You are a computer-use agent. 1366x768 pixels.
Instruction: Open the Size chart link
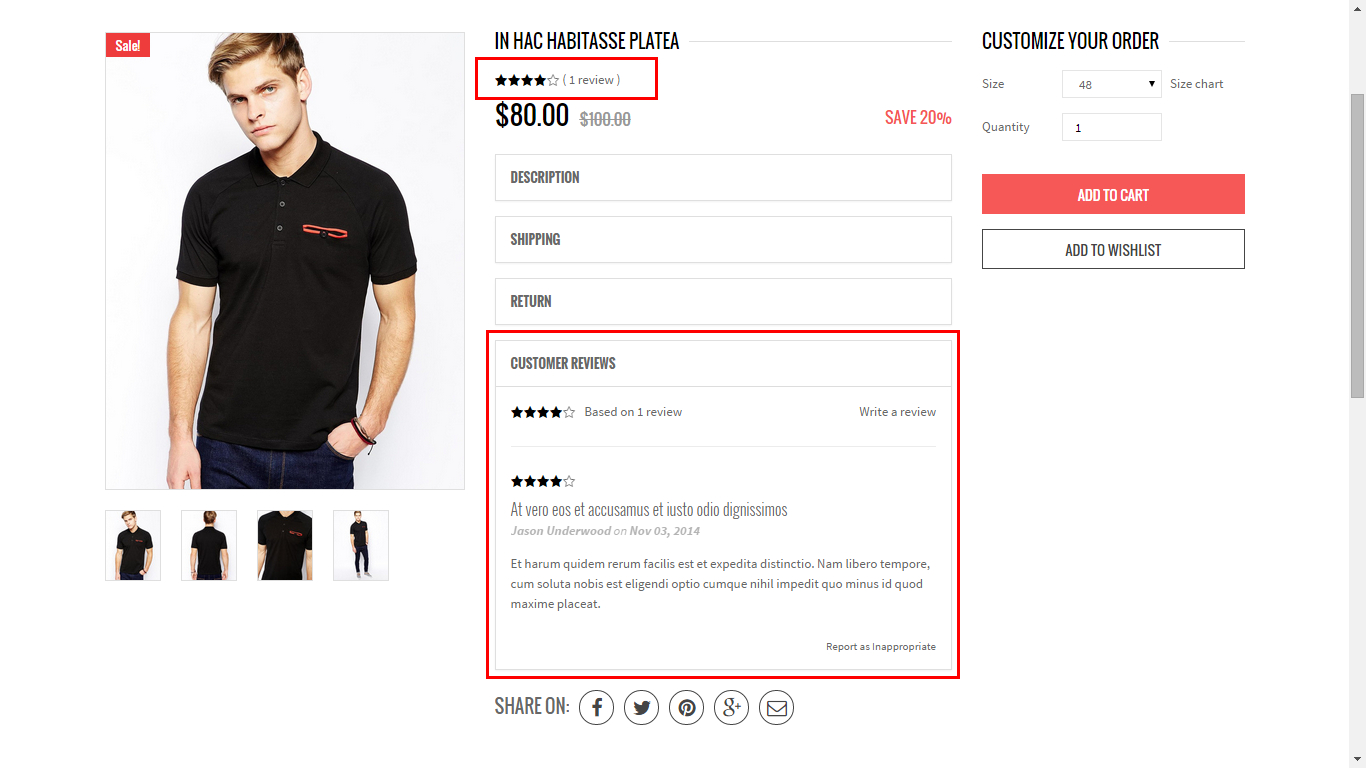1196,84
